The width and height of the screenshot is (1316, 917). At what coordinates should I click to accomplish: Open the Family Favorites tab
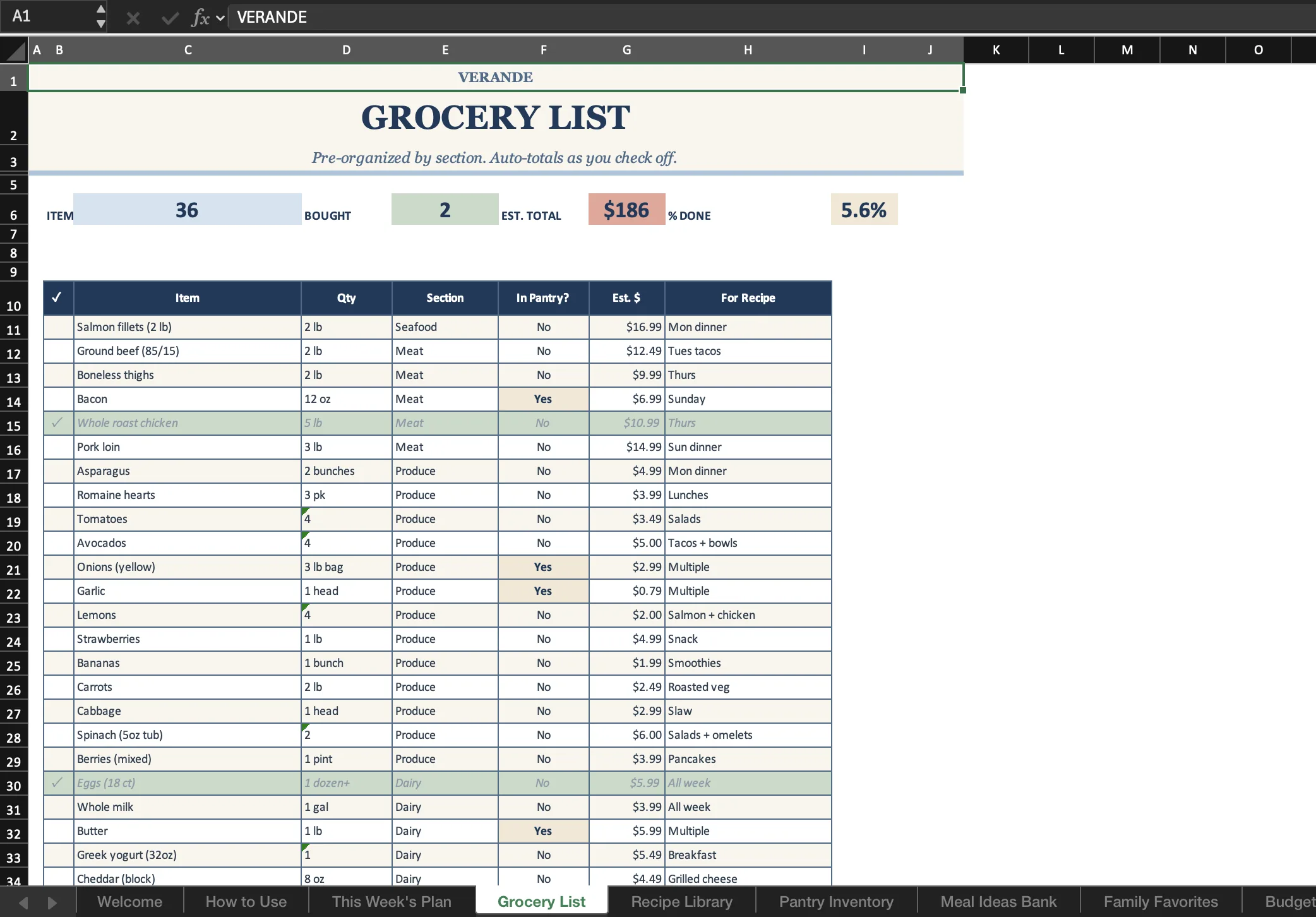pos(1161,902)
